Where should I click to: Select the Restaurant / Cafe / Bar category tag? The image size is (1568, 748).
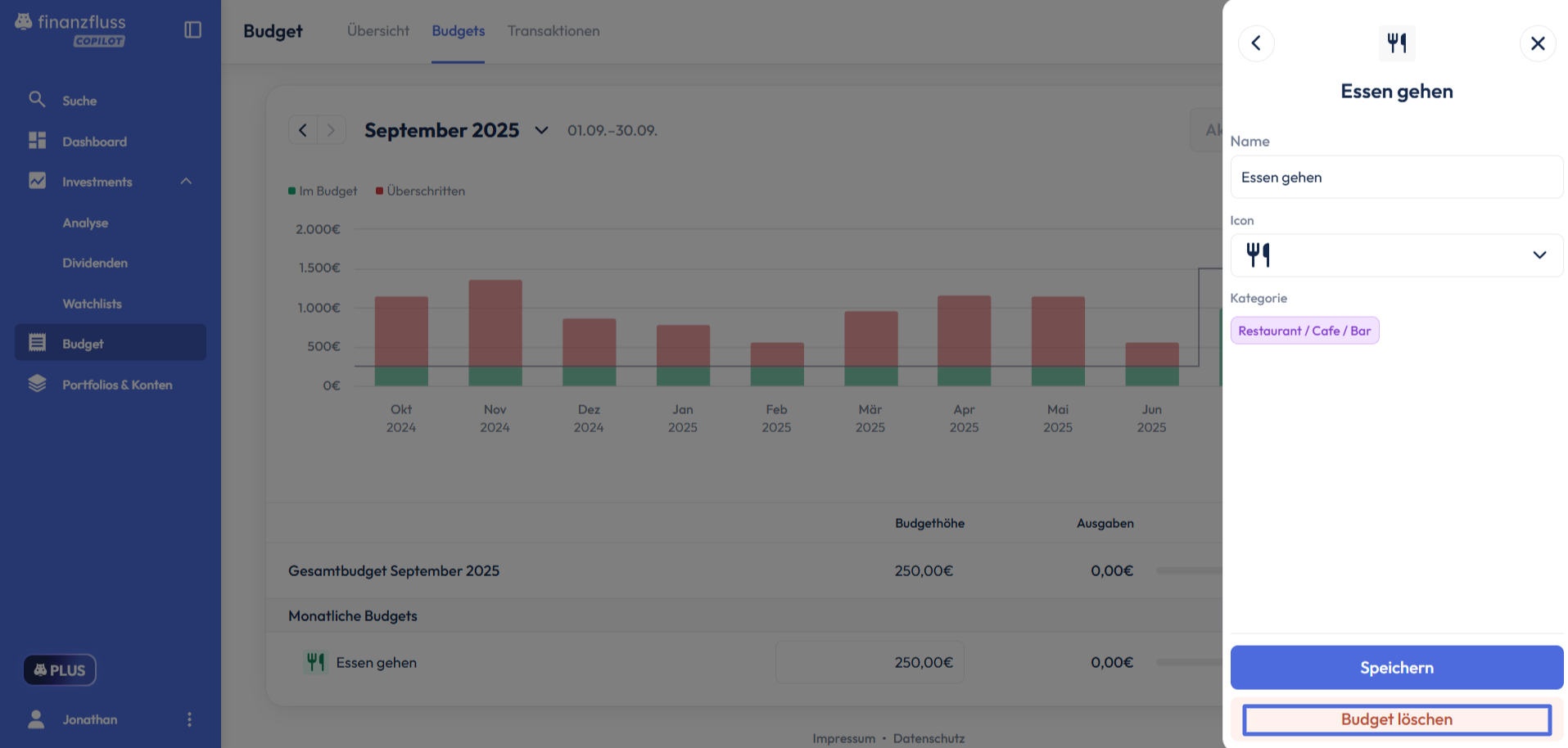(1304, 331)
